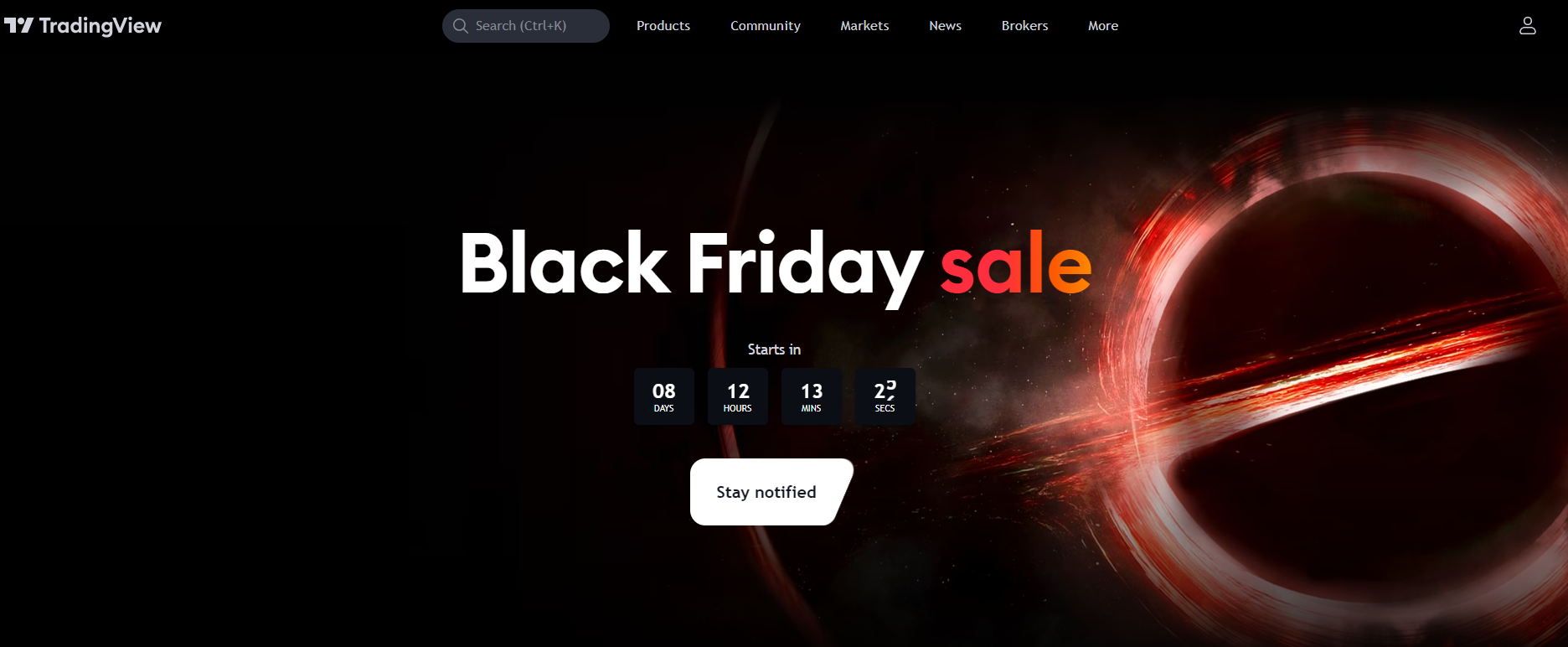Viewport: 1568px width, 647px height.
Task: Open the Brokers menu
Action: point(1024,26)
